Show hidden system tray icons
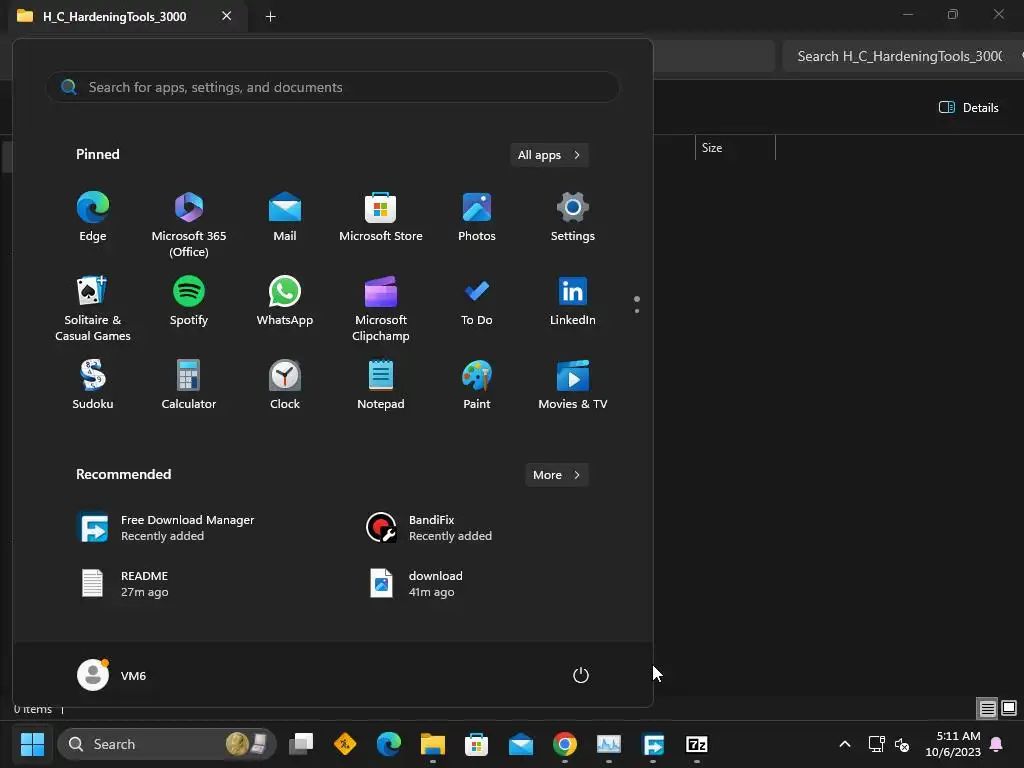Image resolution: width=1024 pixels, height=768 pixels. pos(844,744)
